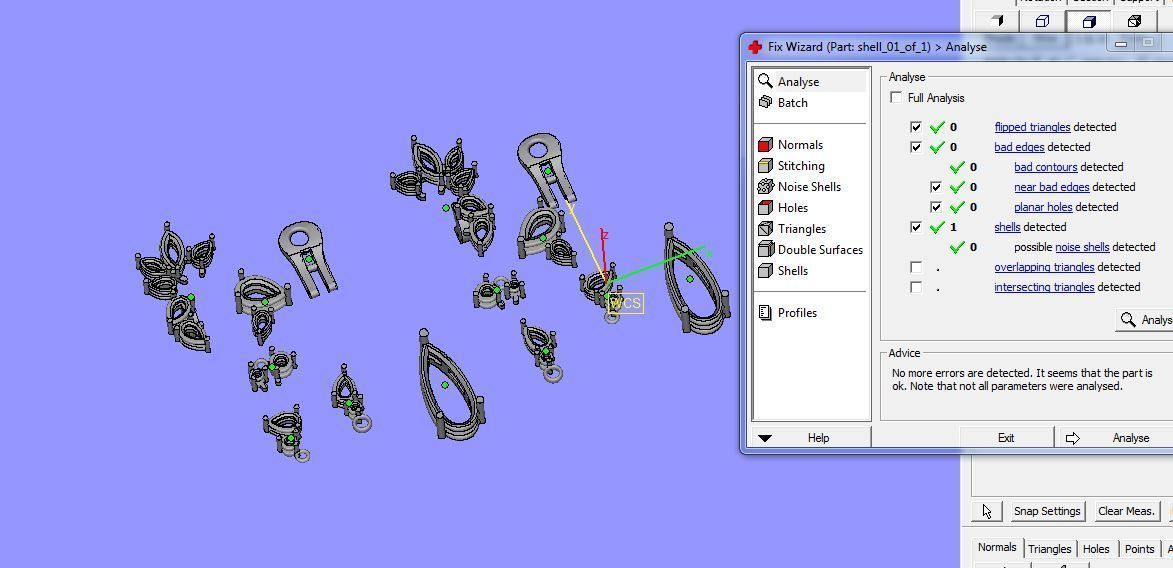This screenshot has width=1173, height=568.
Task: Enable the Full Analysis checkbox
Action: 896,97
